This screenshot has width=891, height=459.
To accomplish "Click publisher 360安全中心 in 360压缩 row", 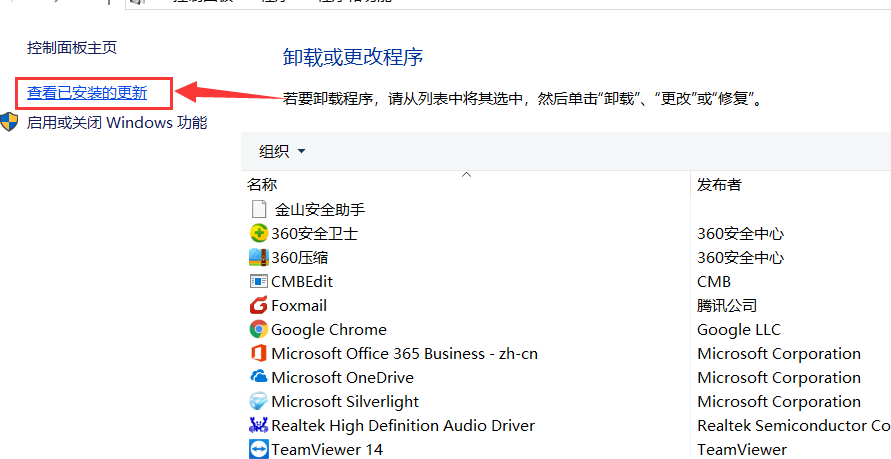I will click(x=740, y=257).
